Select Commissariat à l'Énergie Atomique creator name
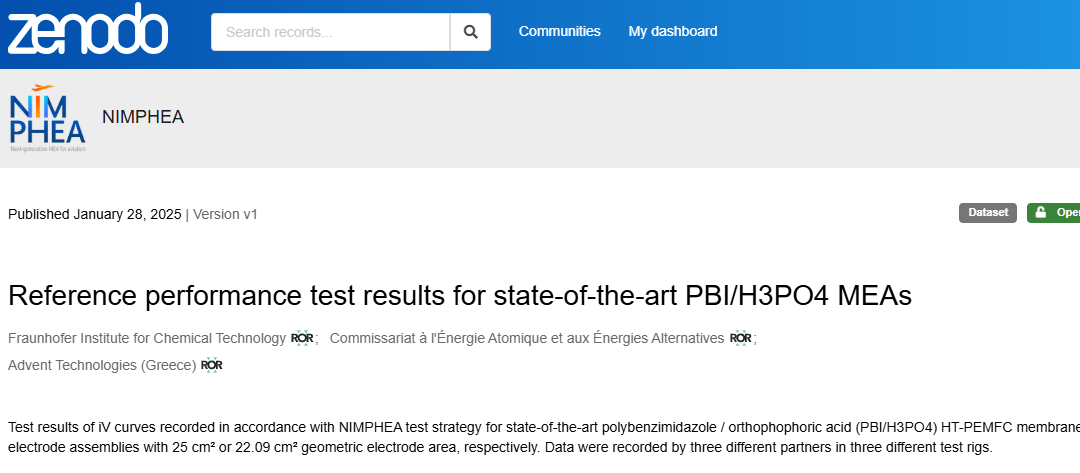This screenshot has width=1080, height=473. 526,338
